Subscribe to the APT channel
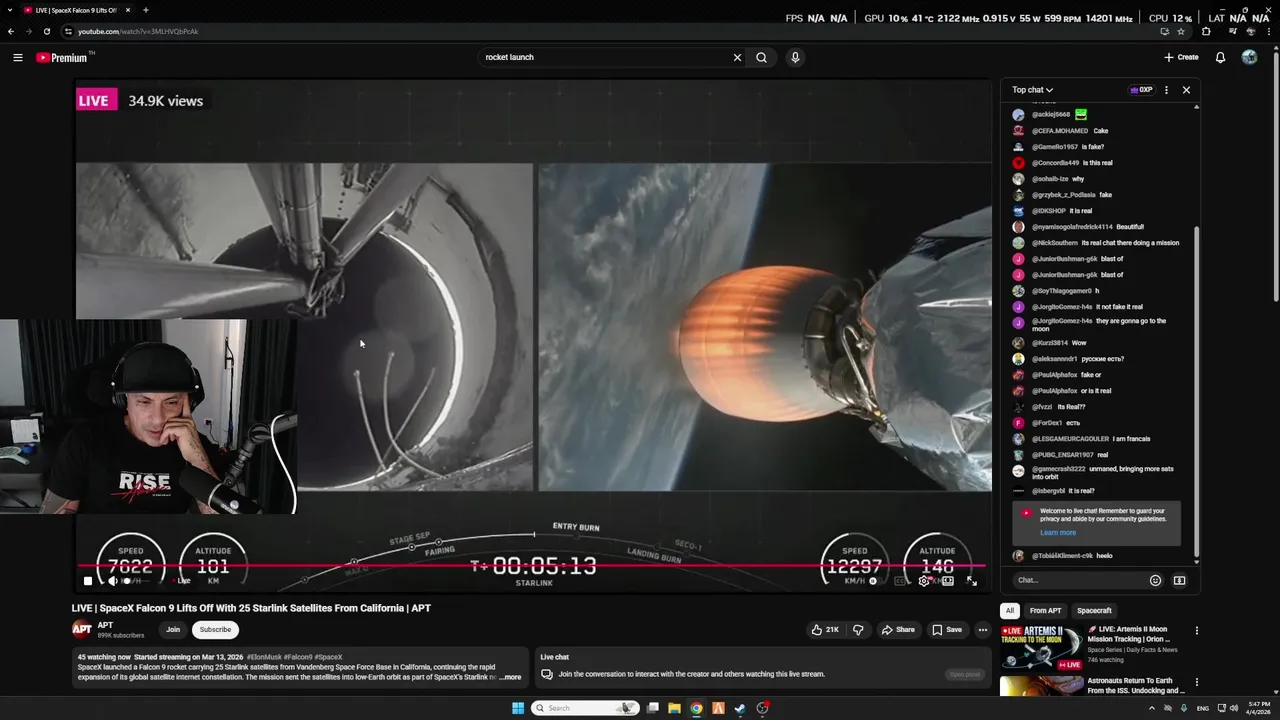1280x720 pixels. pos(215,630)
